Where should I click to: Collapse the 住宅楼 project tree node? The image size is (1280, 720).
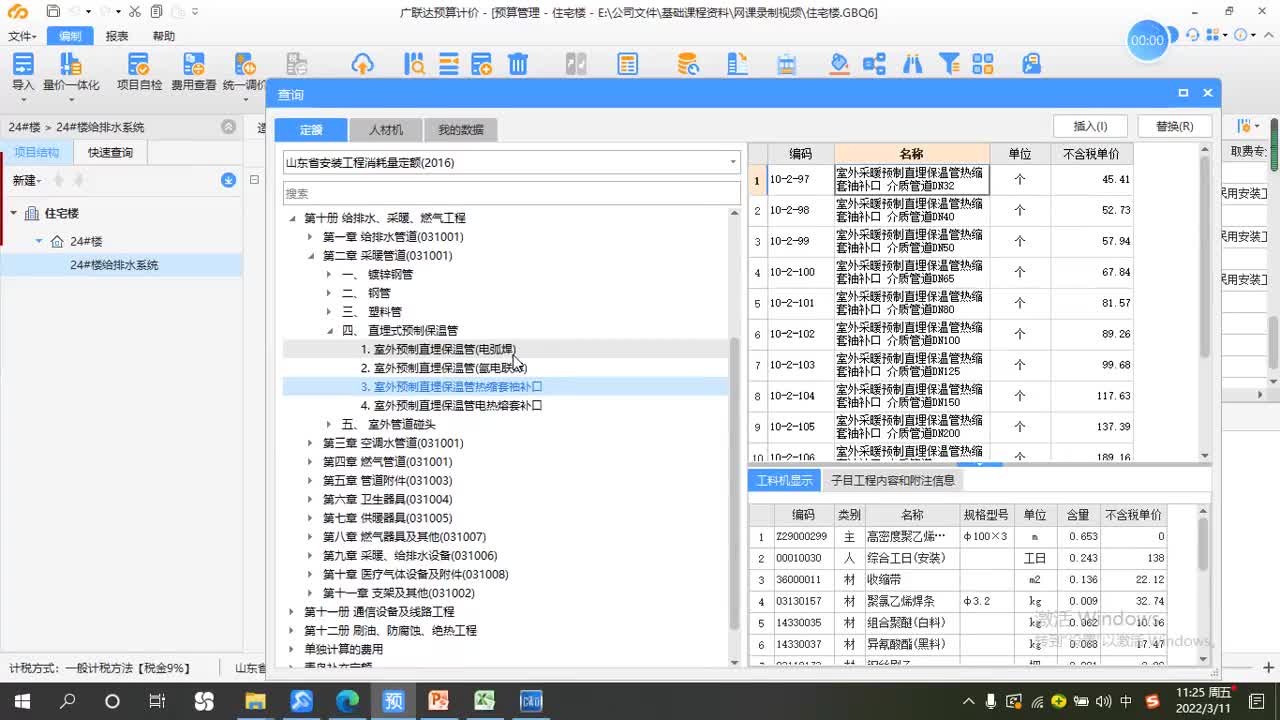(x=14, y=213)
